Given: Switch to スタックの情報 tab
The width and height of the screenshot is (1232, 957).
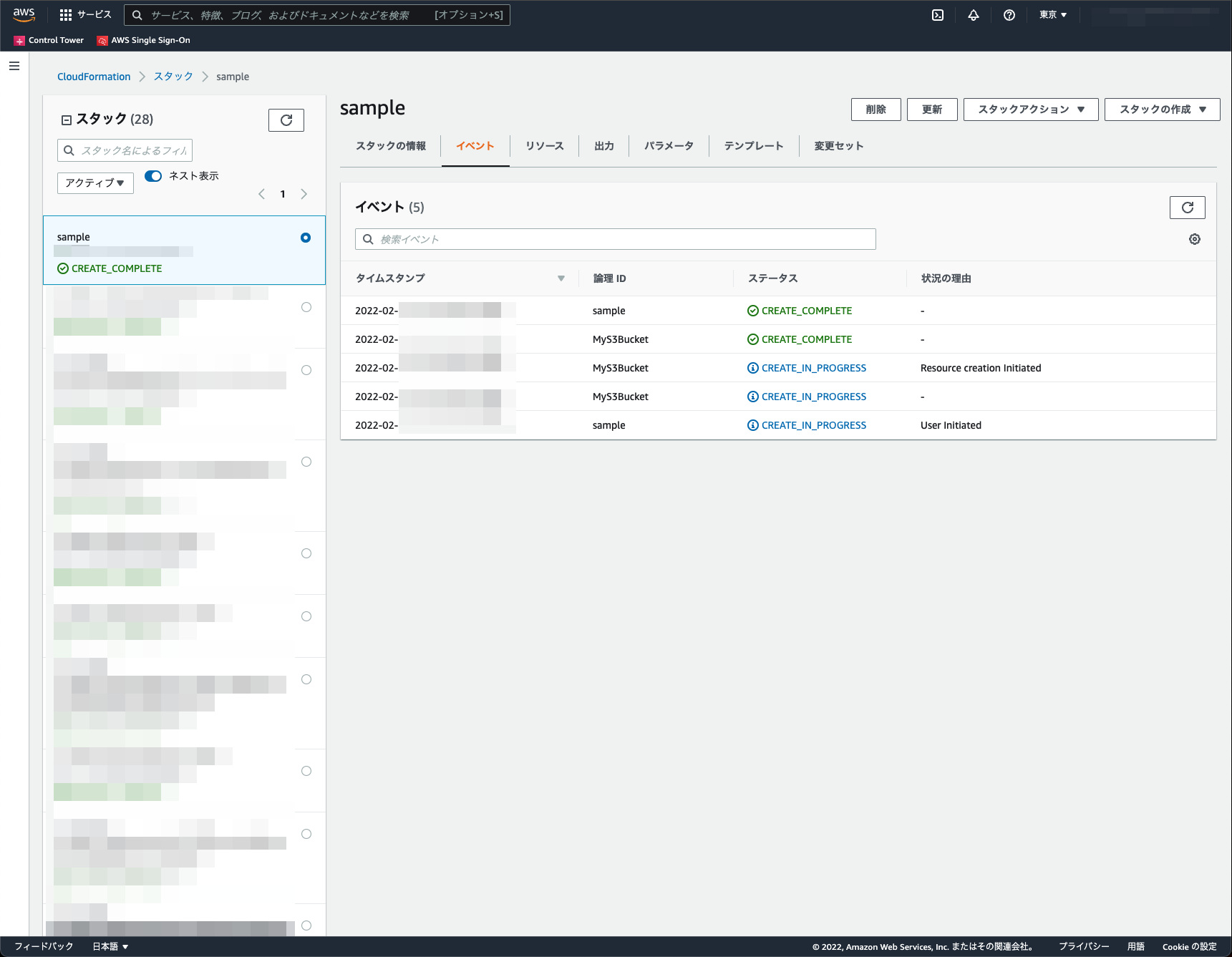Looking at the screenshot, I should (x=391, y=146).
